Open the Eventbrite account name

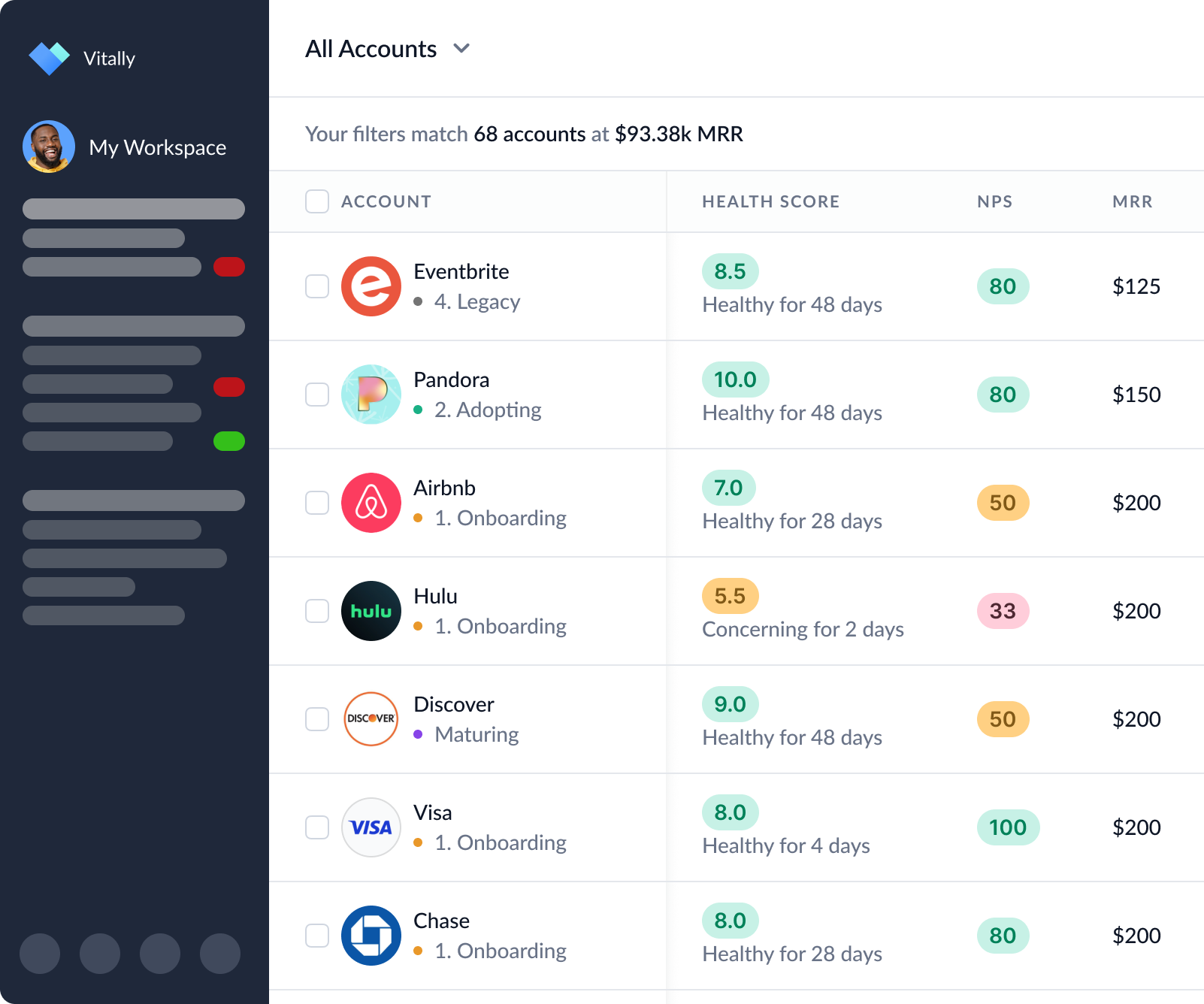[x=461, y=271]
